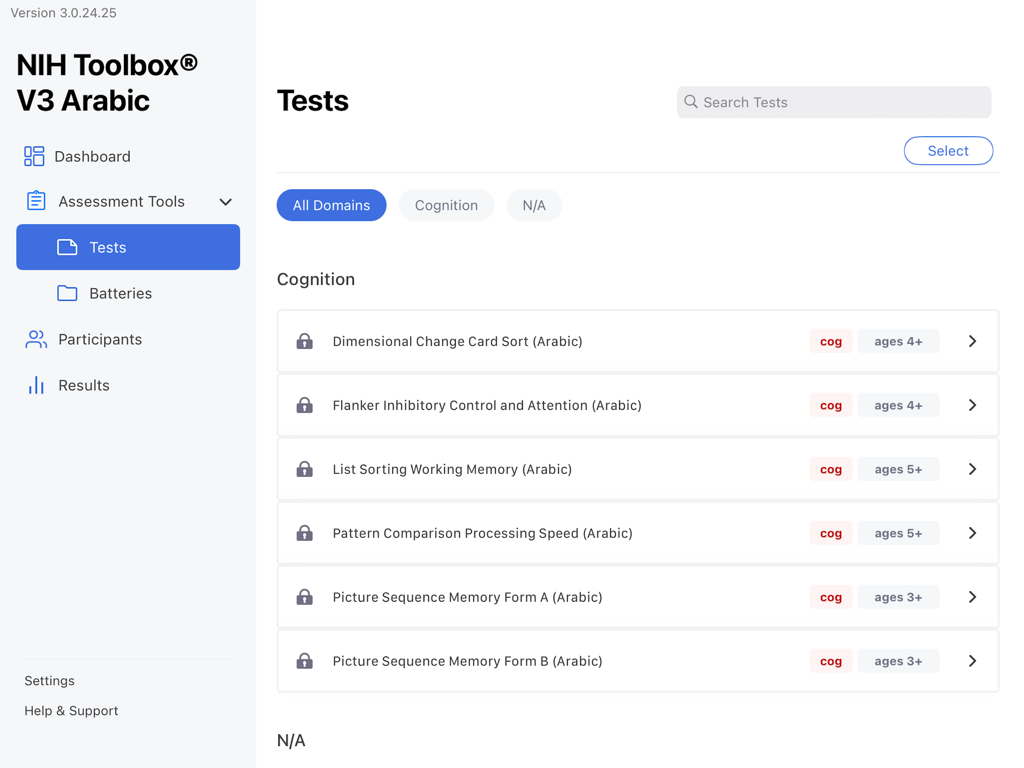Click the Participants people icon
The height and width of the screenshot is (768, 1024).
click(36, 339)
